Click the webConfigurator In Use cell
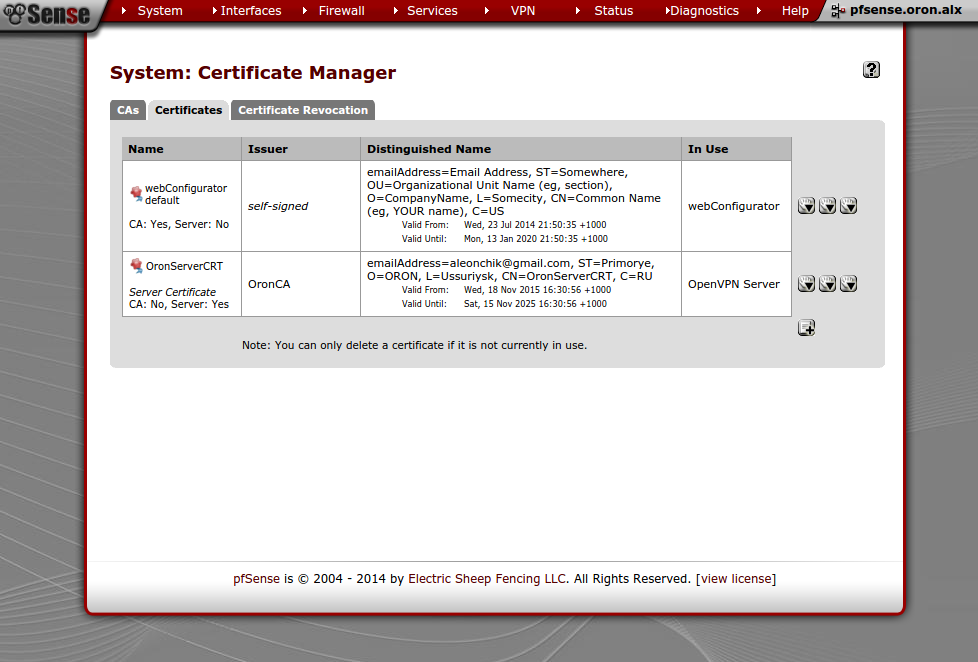This screenshot has height=662, width=978. pos(734,206)
